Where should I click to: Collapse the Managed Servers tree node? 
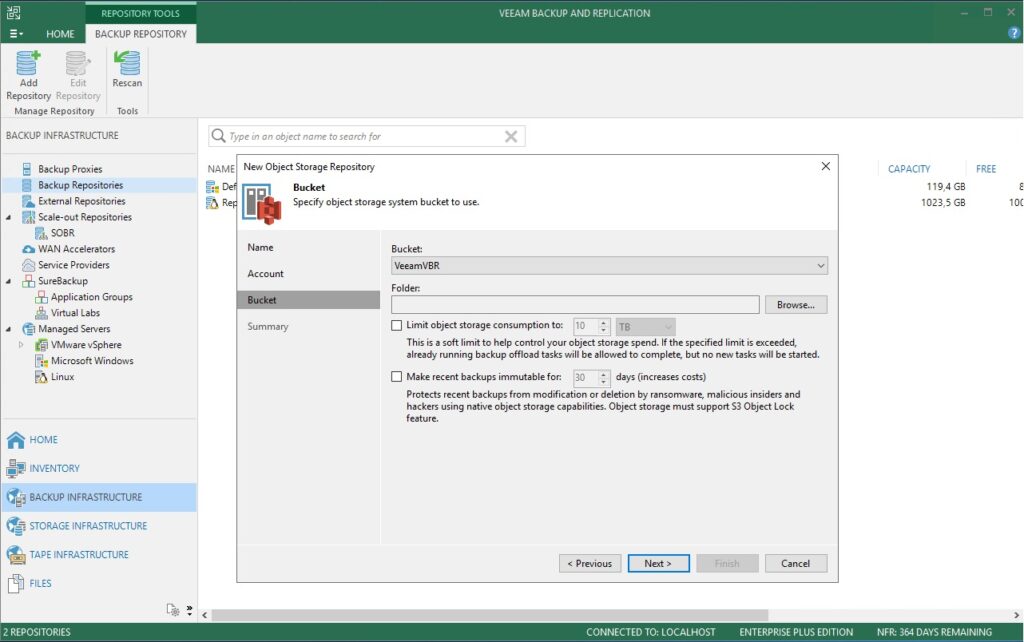pyautogui.click(x=8, y=329)
